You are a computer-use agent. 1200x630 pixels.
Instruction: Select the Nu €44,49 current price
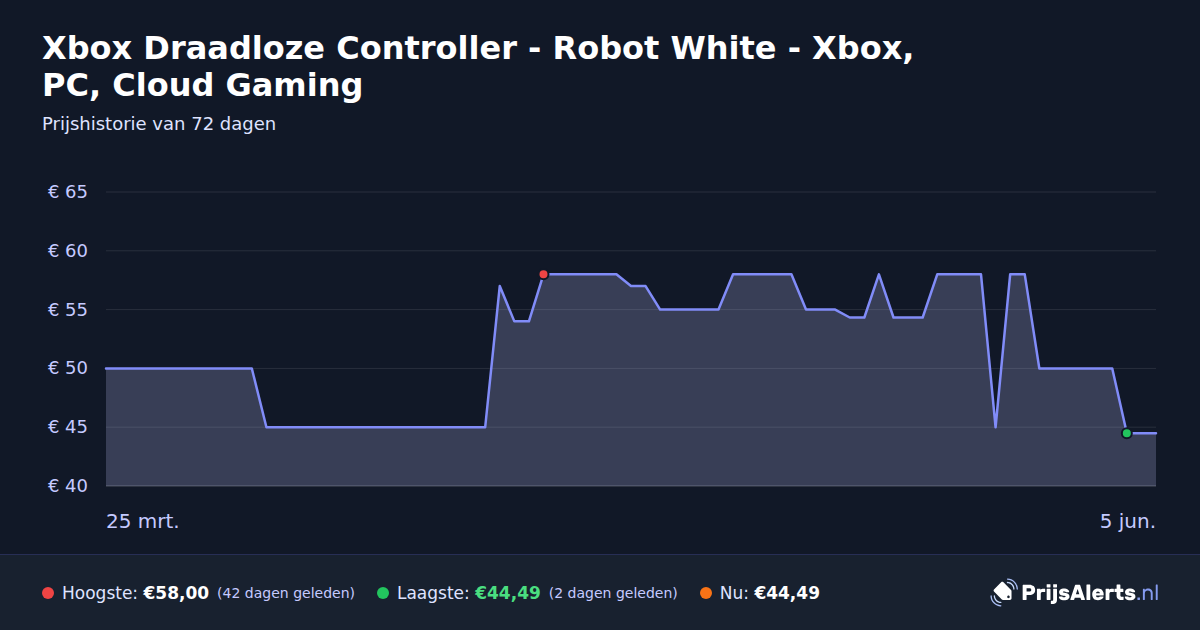pos(786,593)
